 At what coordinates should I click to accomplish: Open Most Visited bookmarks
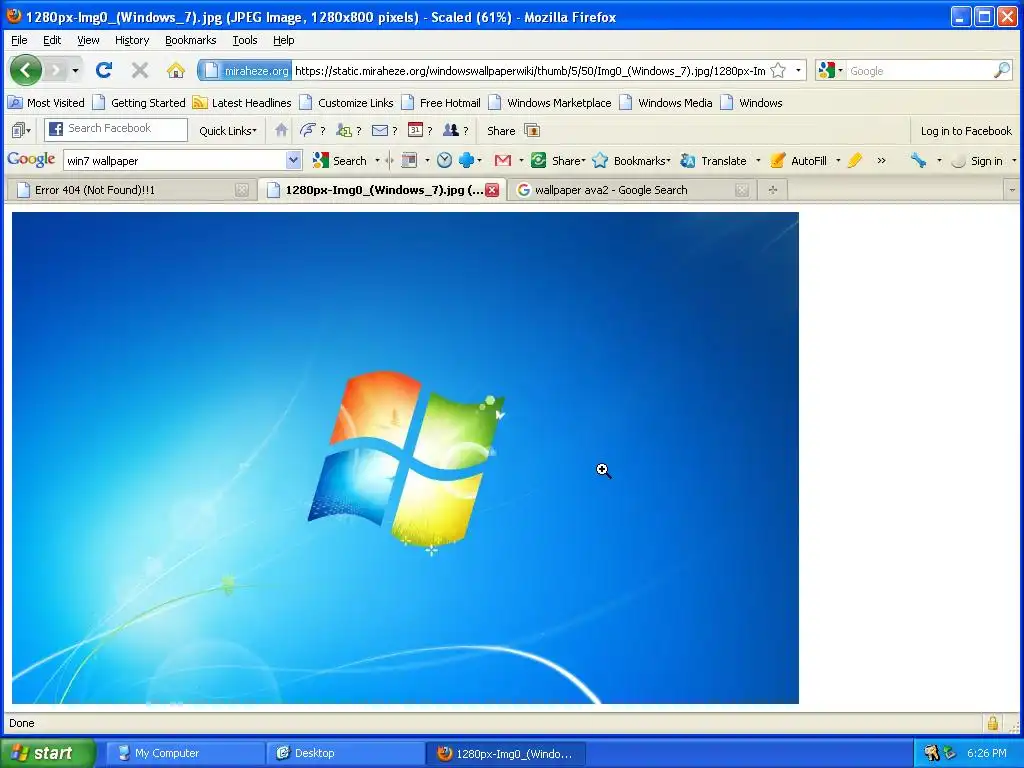(46, 103)
